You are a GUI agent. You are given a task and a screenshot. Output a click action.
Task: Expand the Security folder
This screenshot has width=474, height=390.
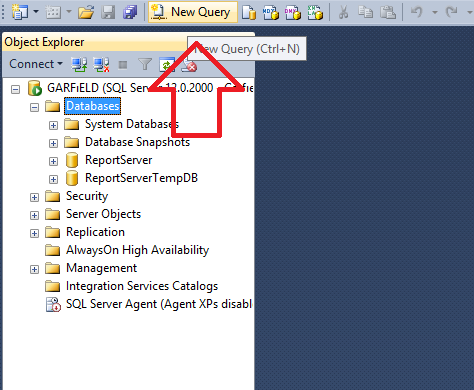click(x=34, y=197)
